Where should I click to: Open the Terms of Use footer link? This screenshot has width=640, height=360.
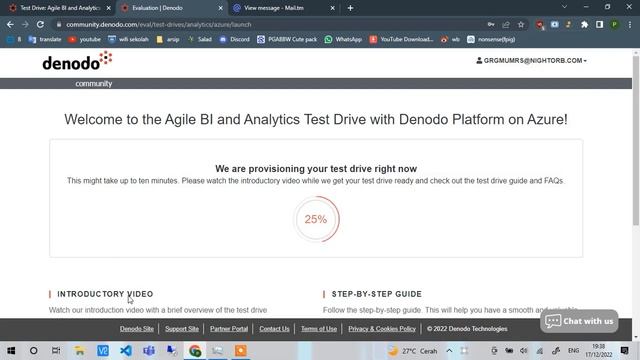tap(319, 329)
